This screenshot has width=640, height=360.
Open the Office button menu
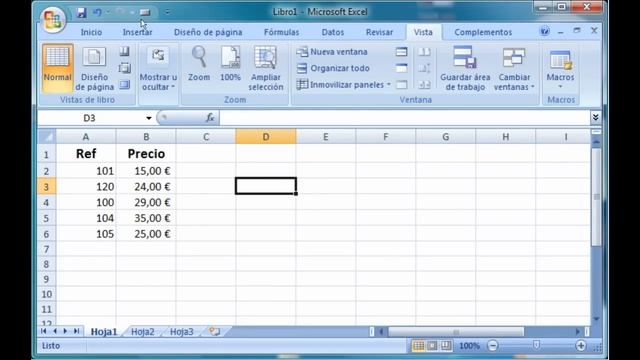pyautogui.click(x=53, y=19)
